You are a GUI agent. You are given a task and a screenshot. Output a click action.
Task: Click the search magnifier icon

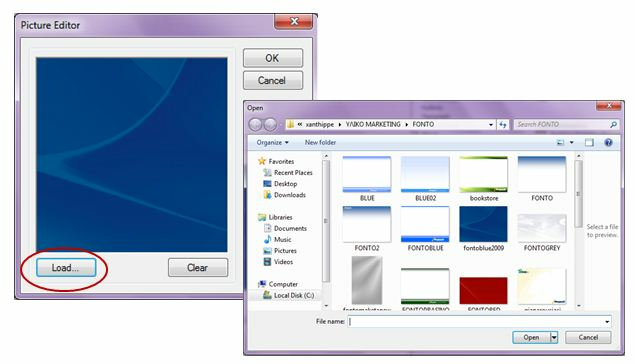click(613, 125)
